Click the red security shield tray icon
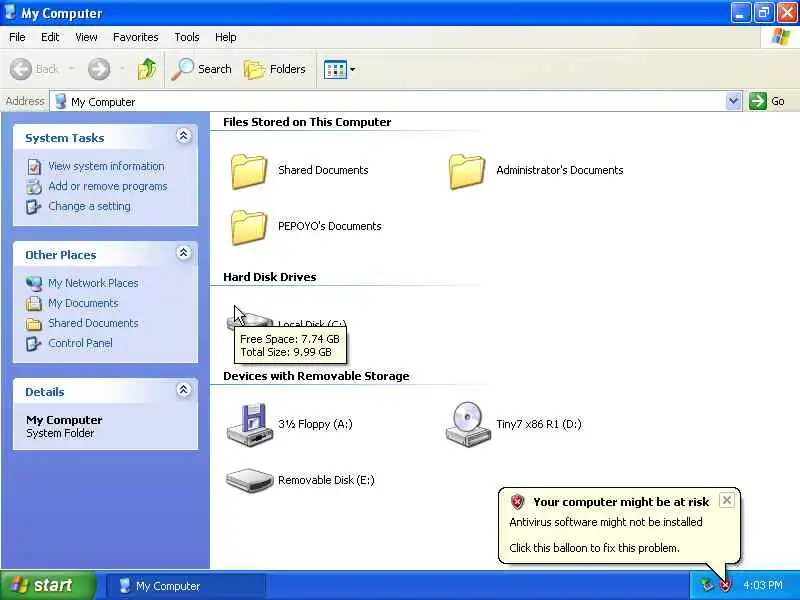 pos(725,585)
